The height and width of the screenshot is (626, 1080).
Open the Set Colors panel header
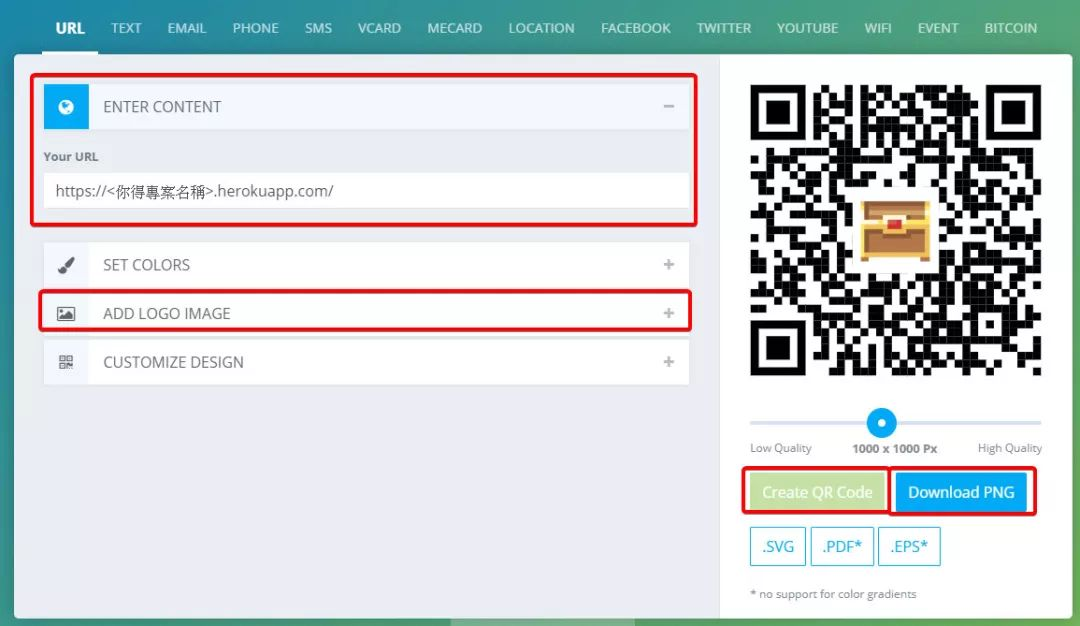pyautogui.click(x=366, y=265)
